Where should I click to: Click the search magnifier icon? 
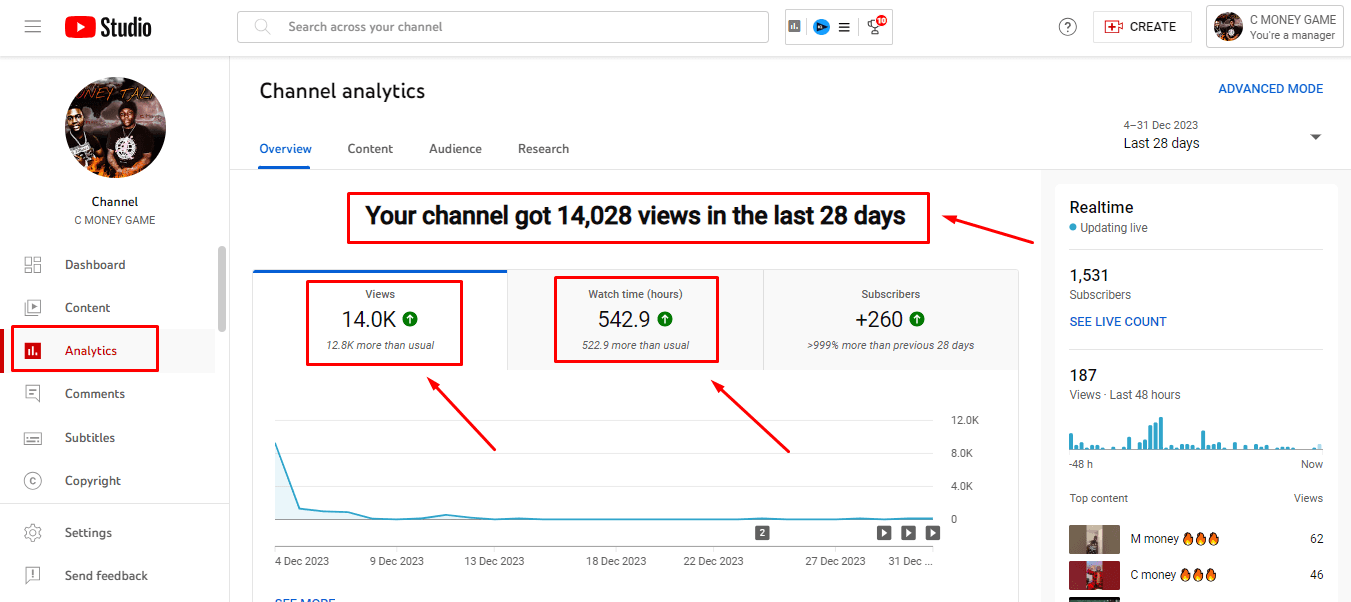(263, 27)
